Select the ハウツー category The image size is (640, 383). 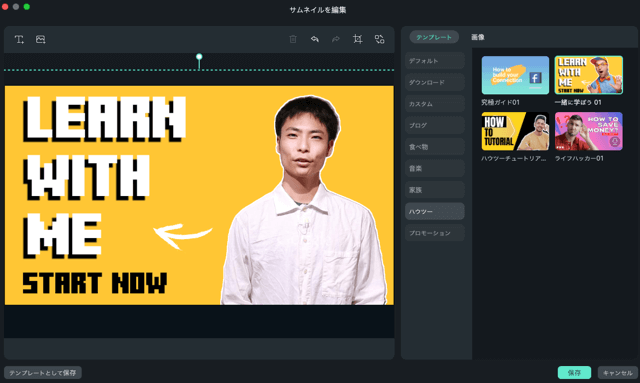(435, 212)
